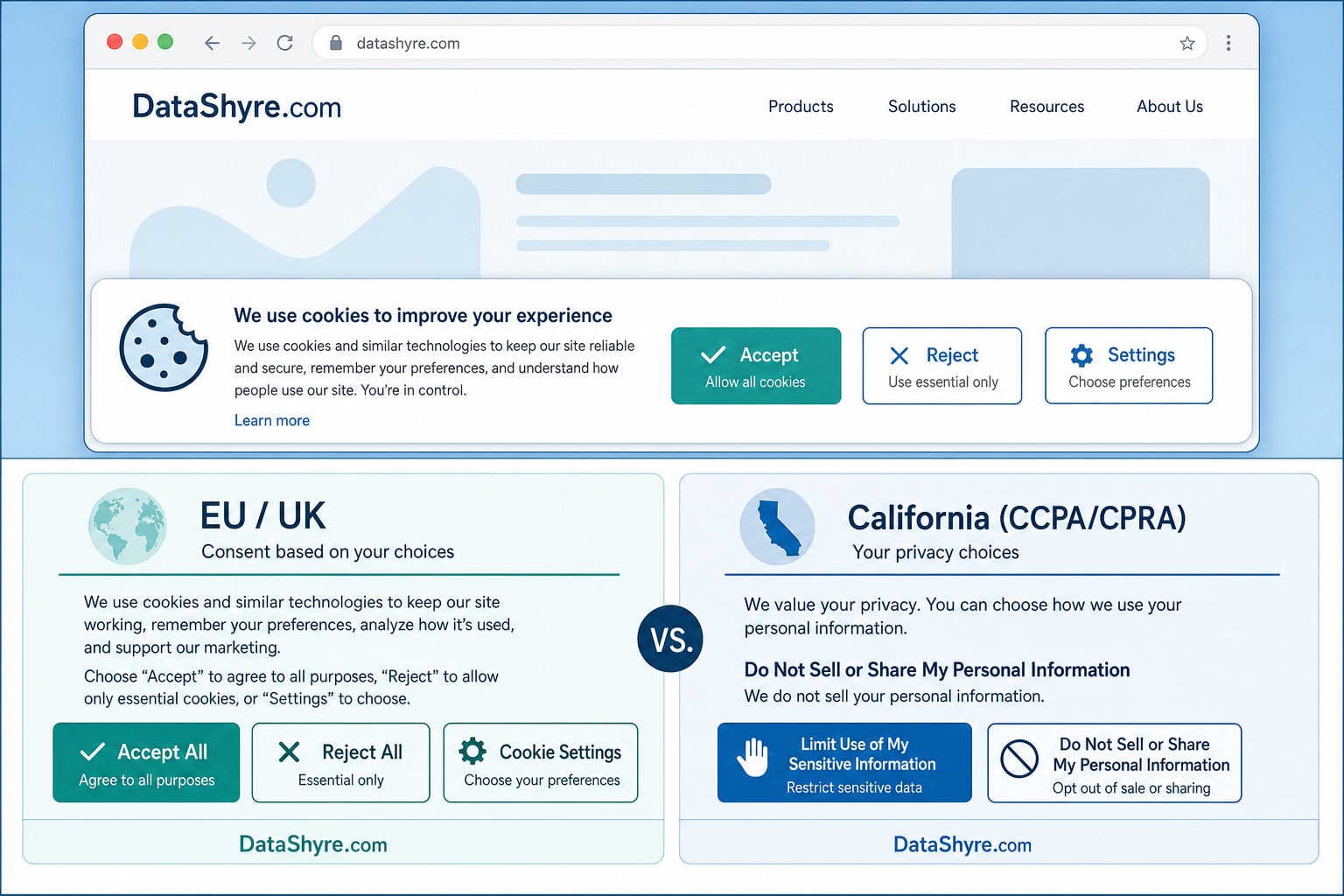The height and width of the screenshot is (896, 1344).
Task: Click the 'EU / UK' heading
Action: [262, 516]
